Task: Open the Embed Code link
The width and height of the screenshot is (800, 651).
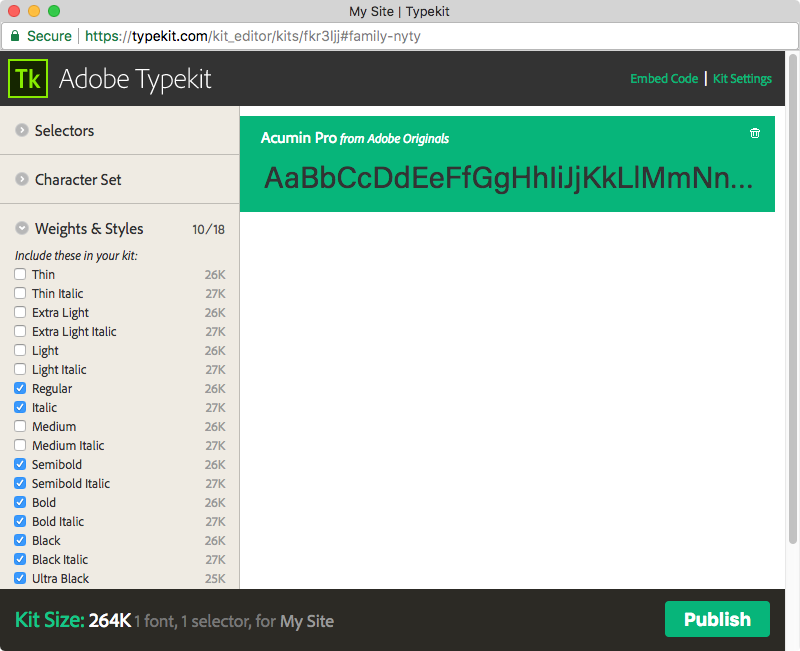Action: [664, 79]
